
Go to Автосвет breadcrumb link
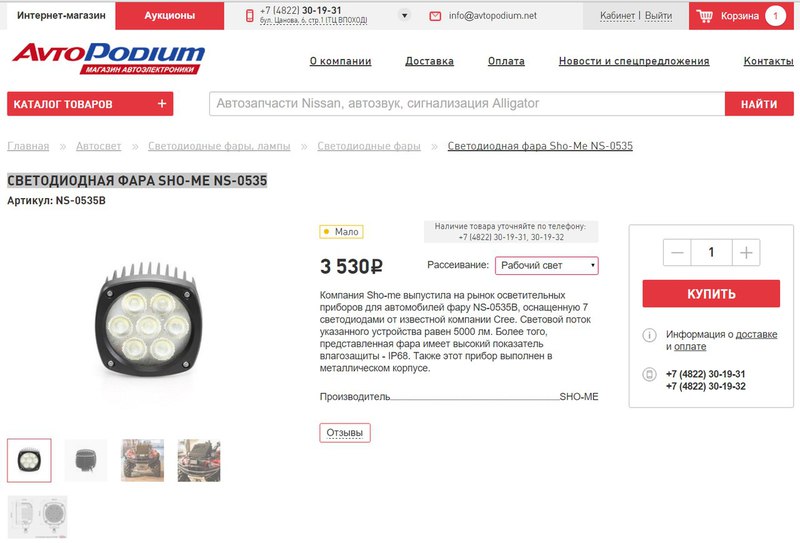[98, 146]
